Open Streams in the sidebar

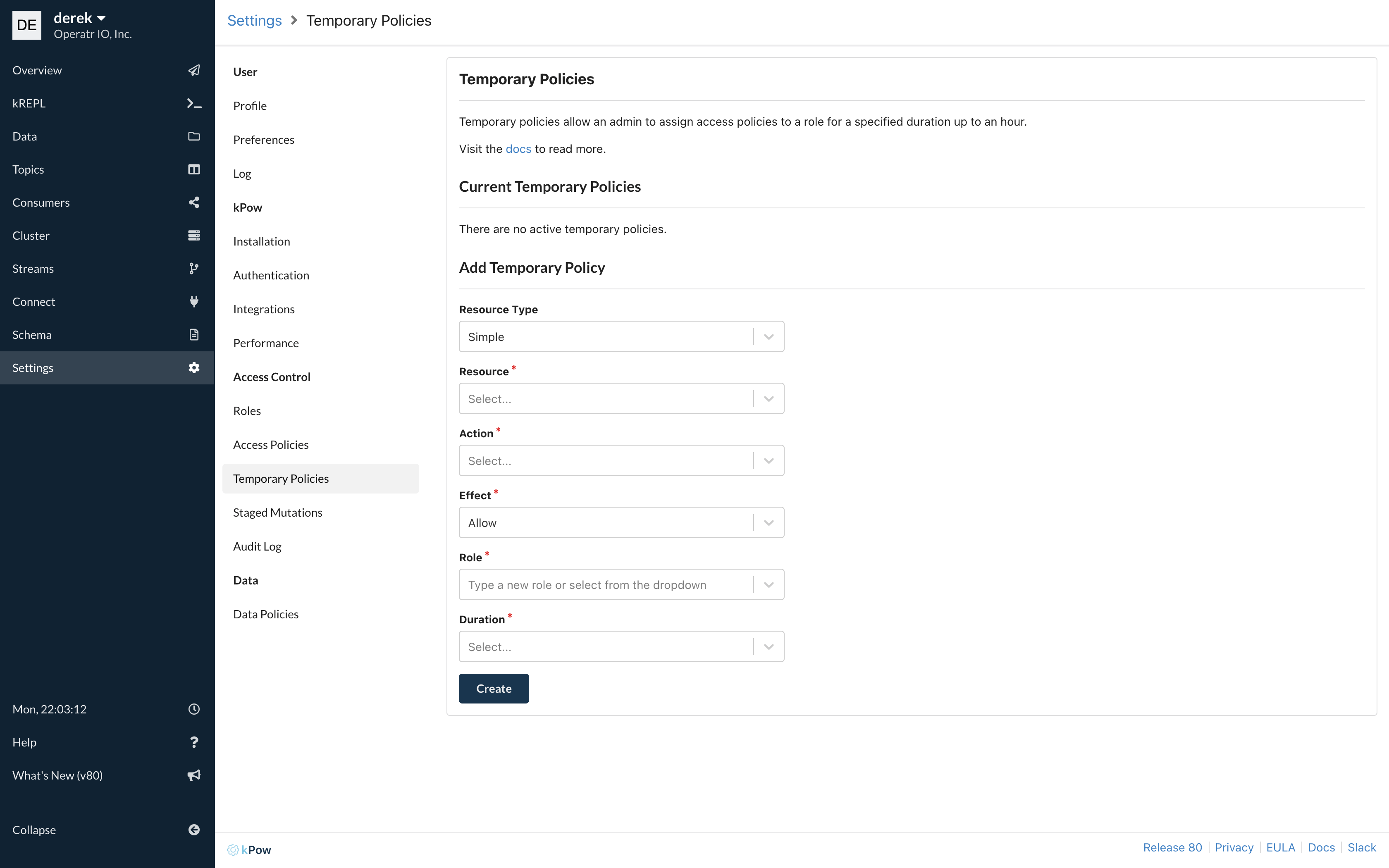click(107, 269)
